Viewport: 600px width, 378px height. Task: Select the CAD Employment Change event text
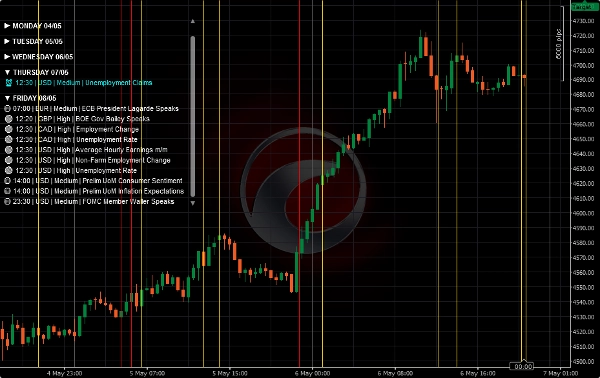[x=77, y=129]
